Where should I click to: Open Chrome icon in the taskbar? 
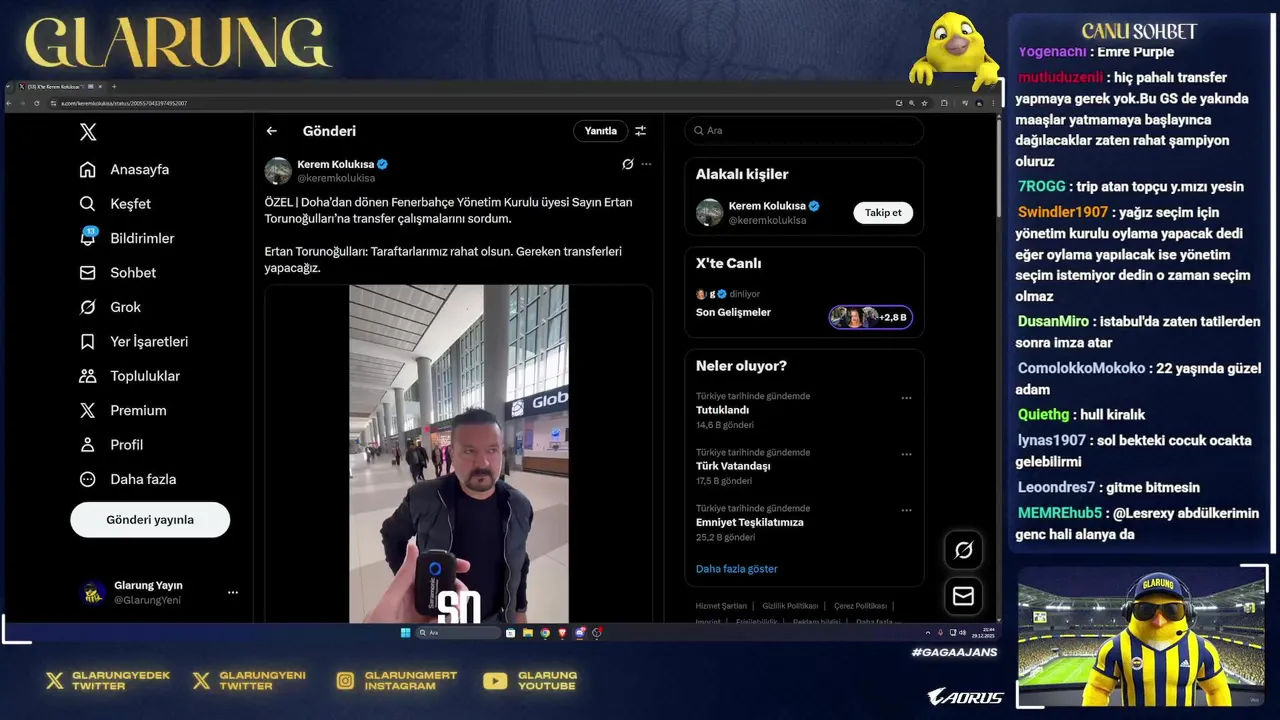pyautogui.click(x=545, y=632)
